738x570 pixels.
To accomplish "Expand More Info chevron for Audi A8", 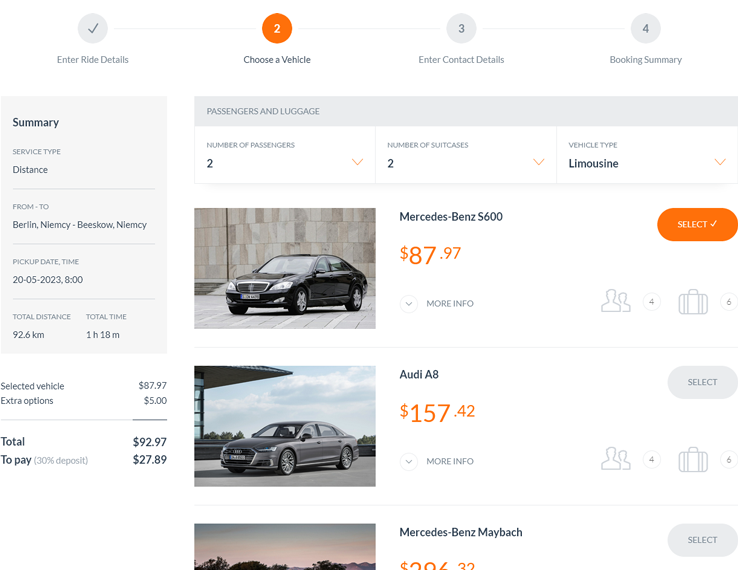I will [409, 461].
